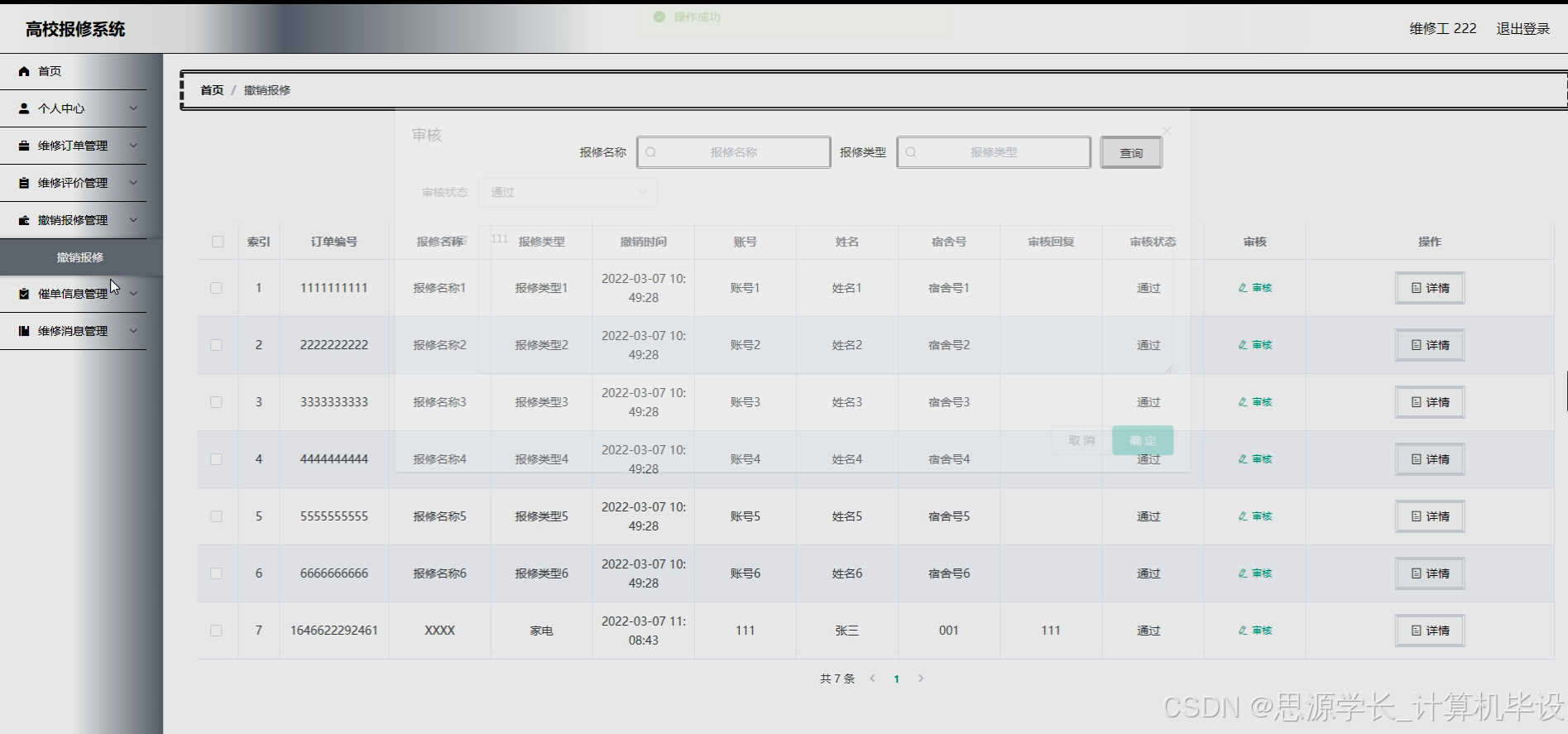Viewport: 1568px width, 734px height.
Task: Open the 维修订单管理 menu
Action: (x=74, y=146)
